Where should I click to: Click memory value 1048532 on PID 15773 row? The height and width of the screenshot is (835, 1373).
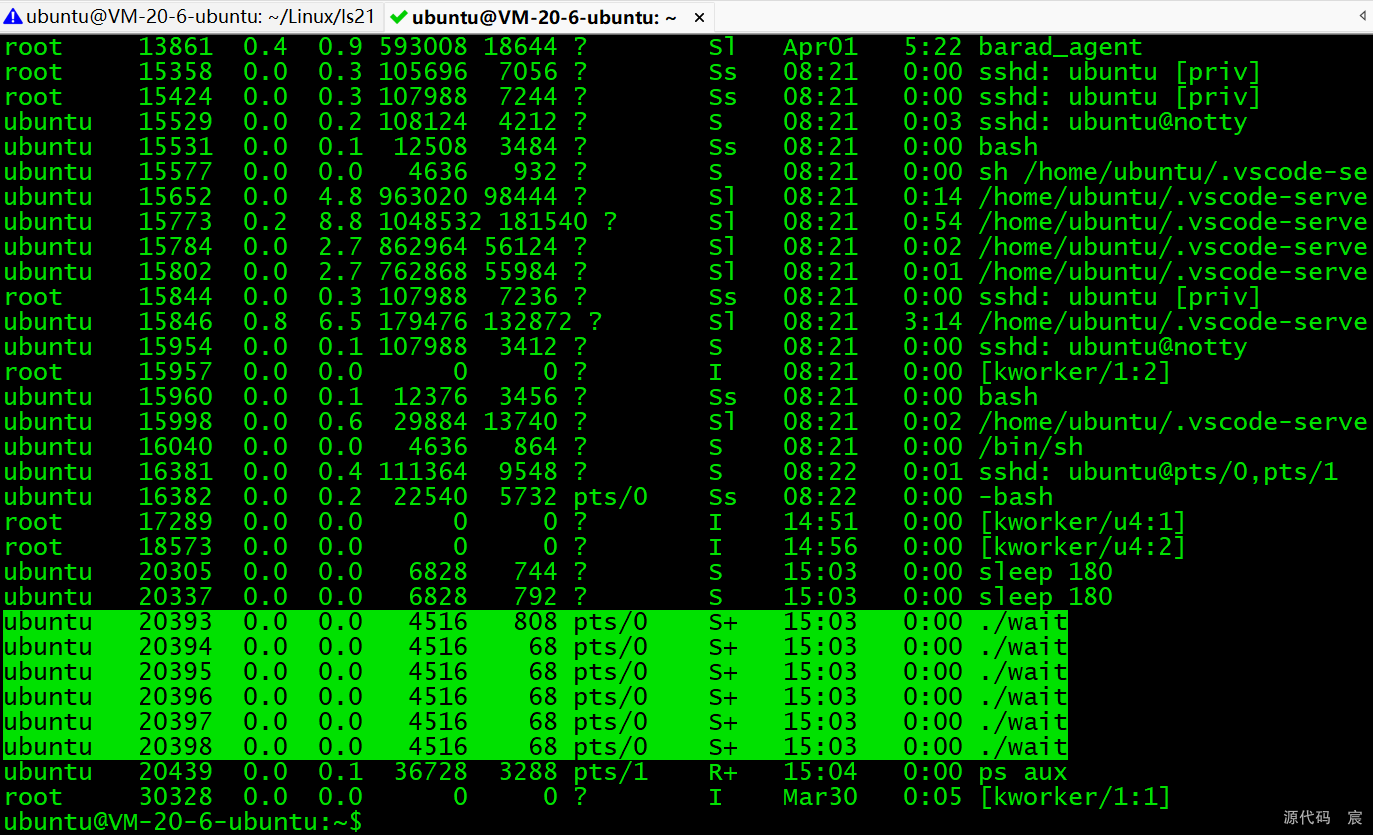pos(430,222)
